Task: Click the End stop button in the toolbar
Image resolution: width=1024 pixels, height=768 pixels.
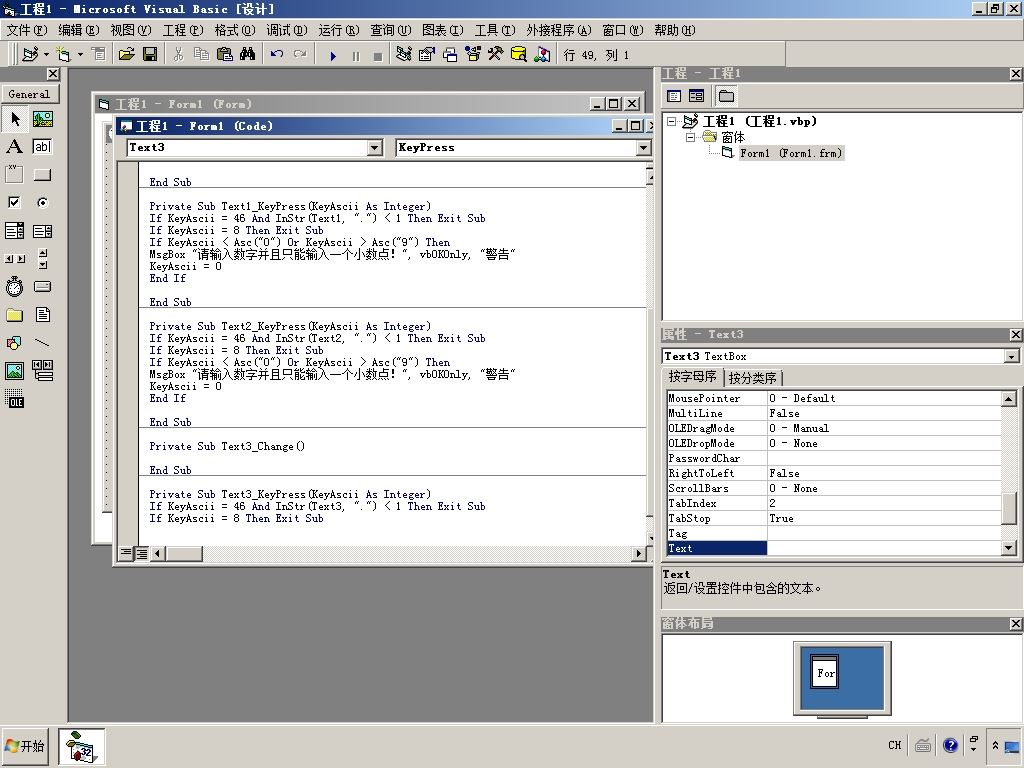Action: (x=377, y=56)
